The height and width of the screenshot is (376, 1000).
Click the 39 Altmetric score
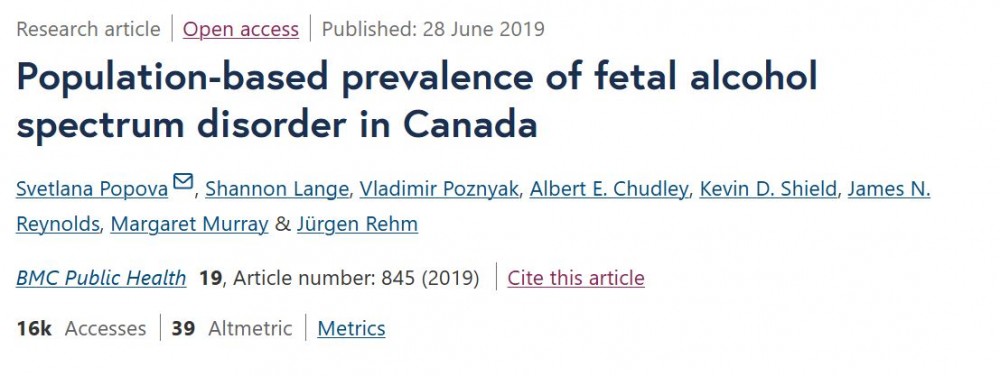pos(232,328)
